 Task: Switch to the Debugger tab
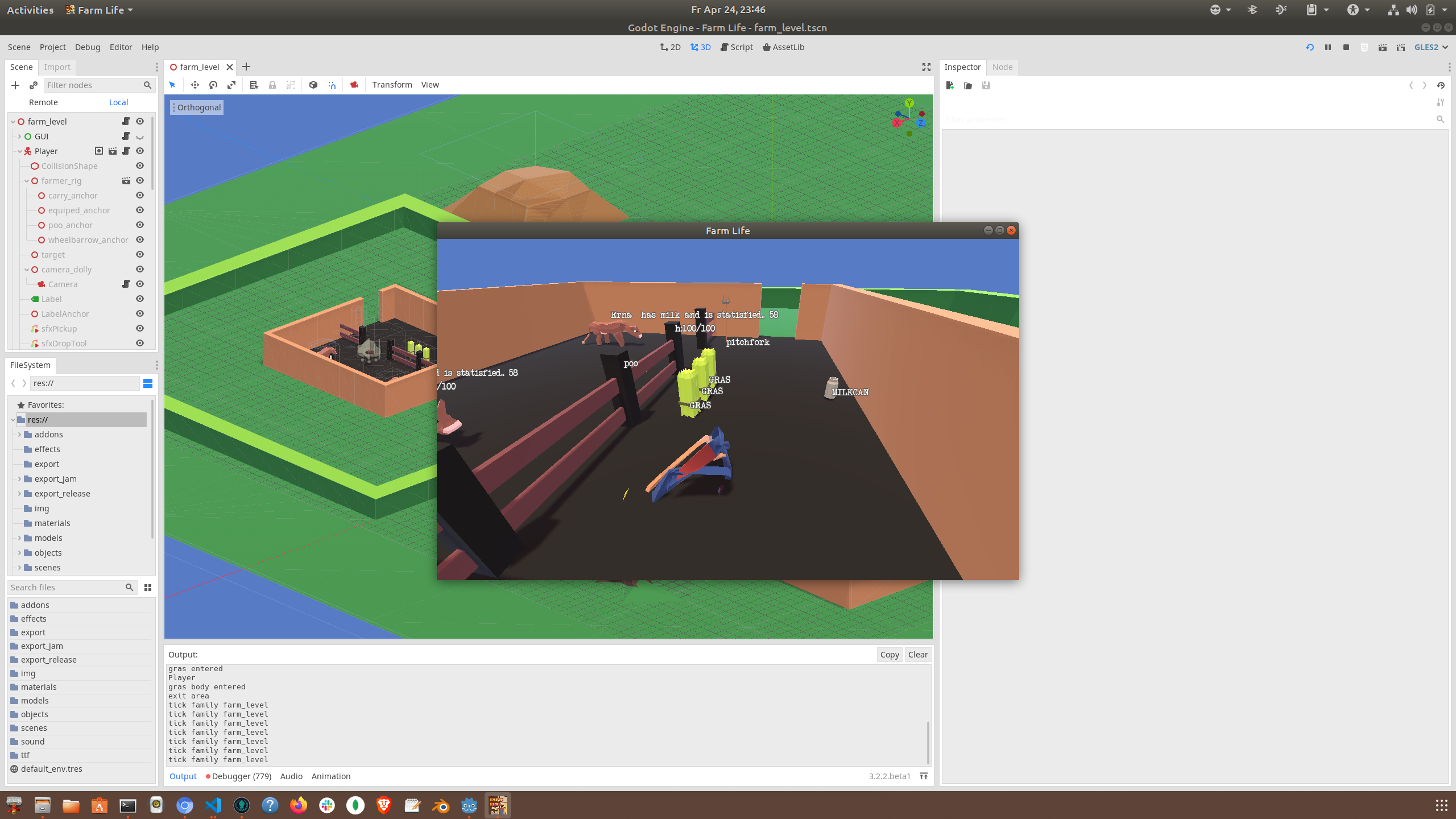[x=239, y=776]
